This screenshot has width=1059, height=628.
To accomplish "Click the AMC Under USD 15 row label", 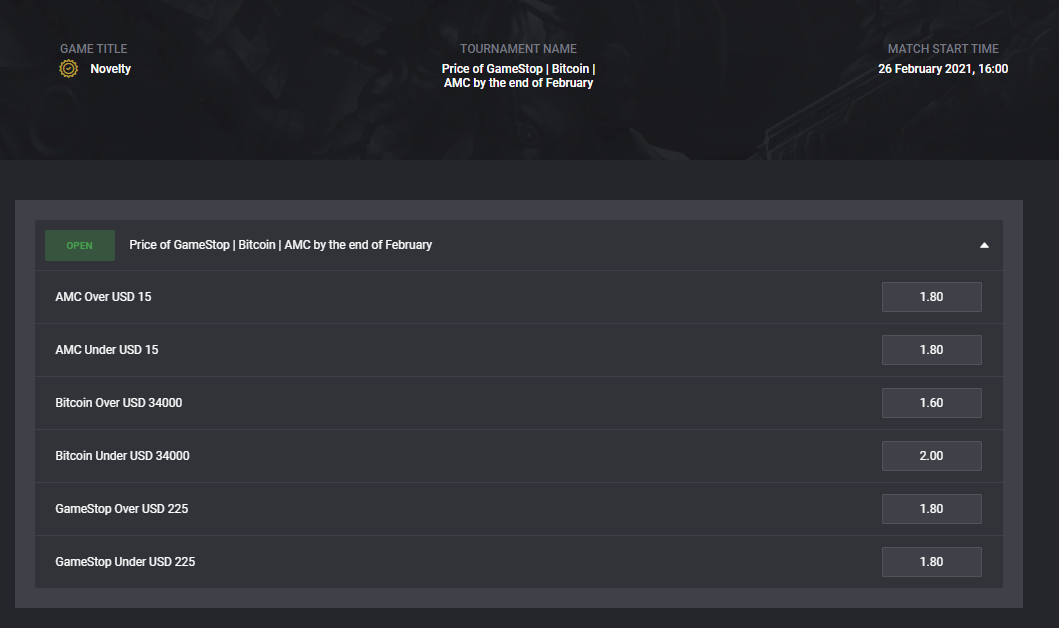I will pyautogui.click(x=107, y=350).
